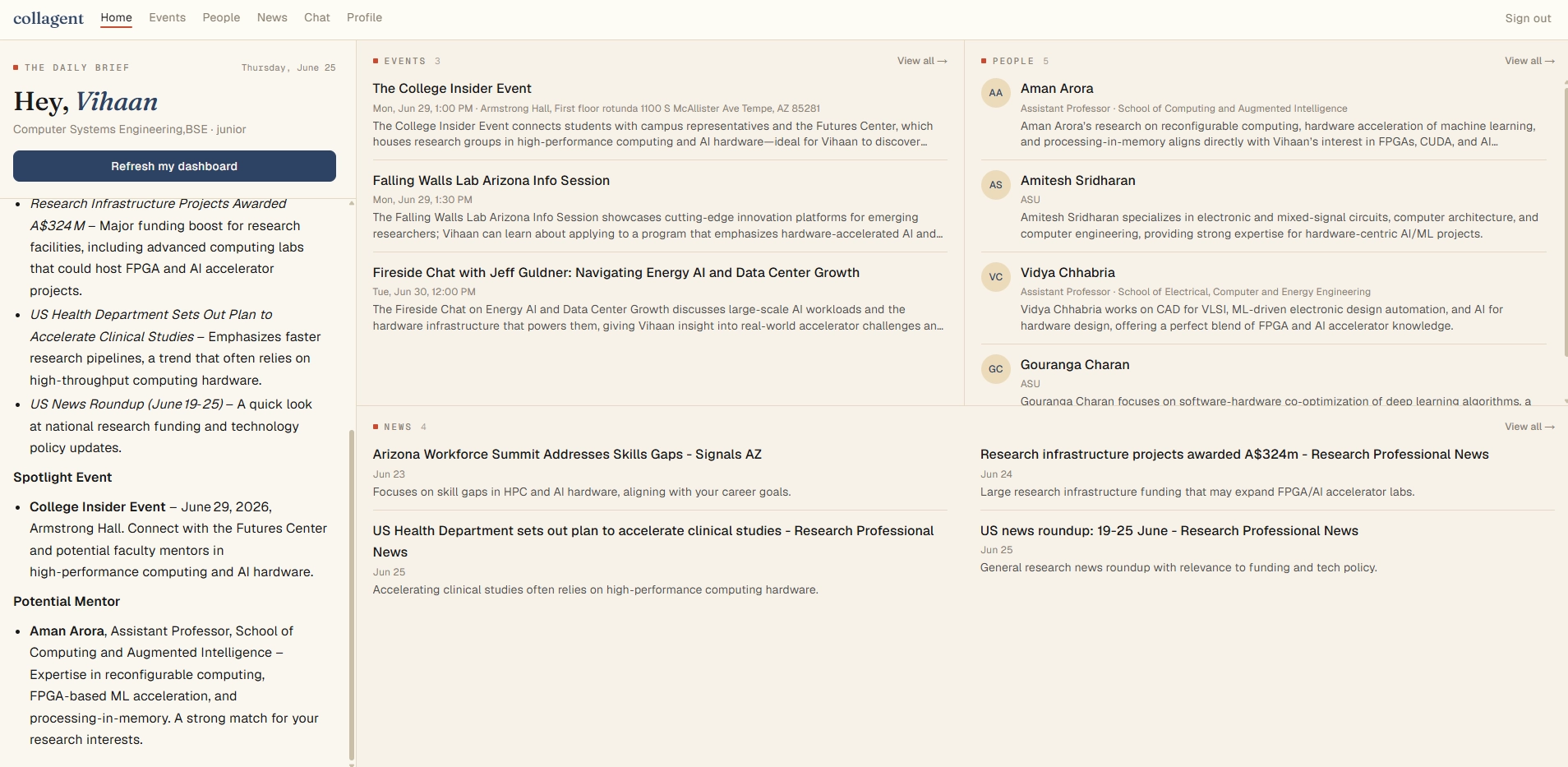This screenshot has width=1568, height=767.
Task: Open the People tab
Action: tap(221, 17)
